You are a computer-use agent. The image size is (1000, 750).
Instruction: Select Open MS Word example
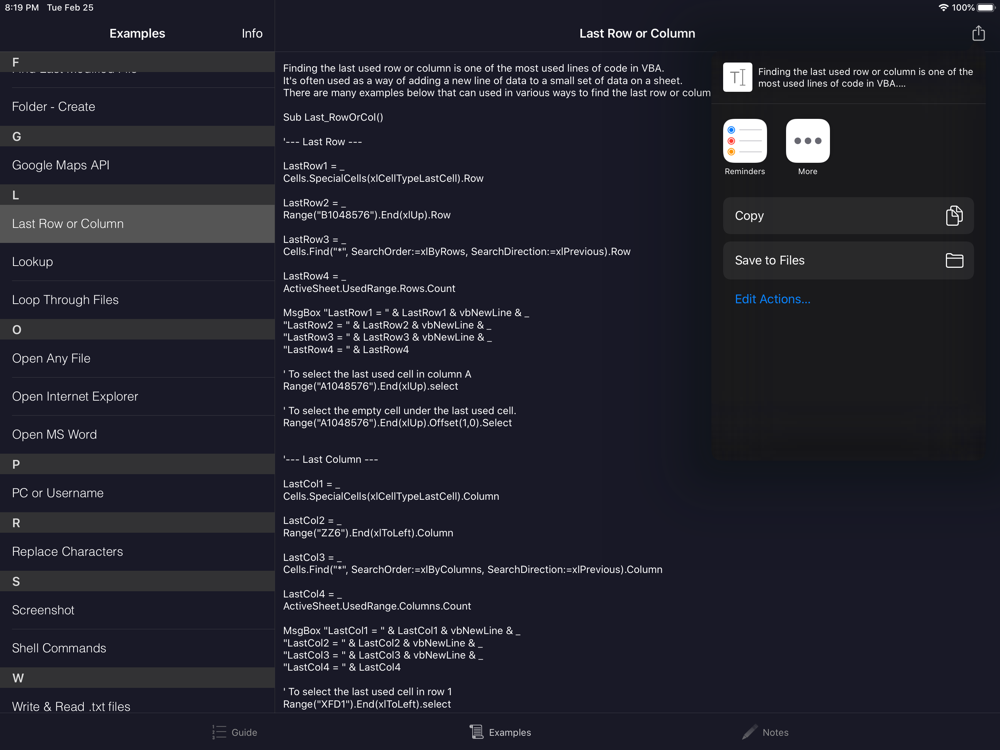point(137,434)
